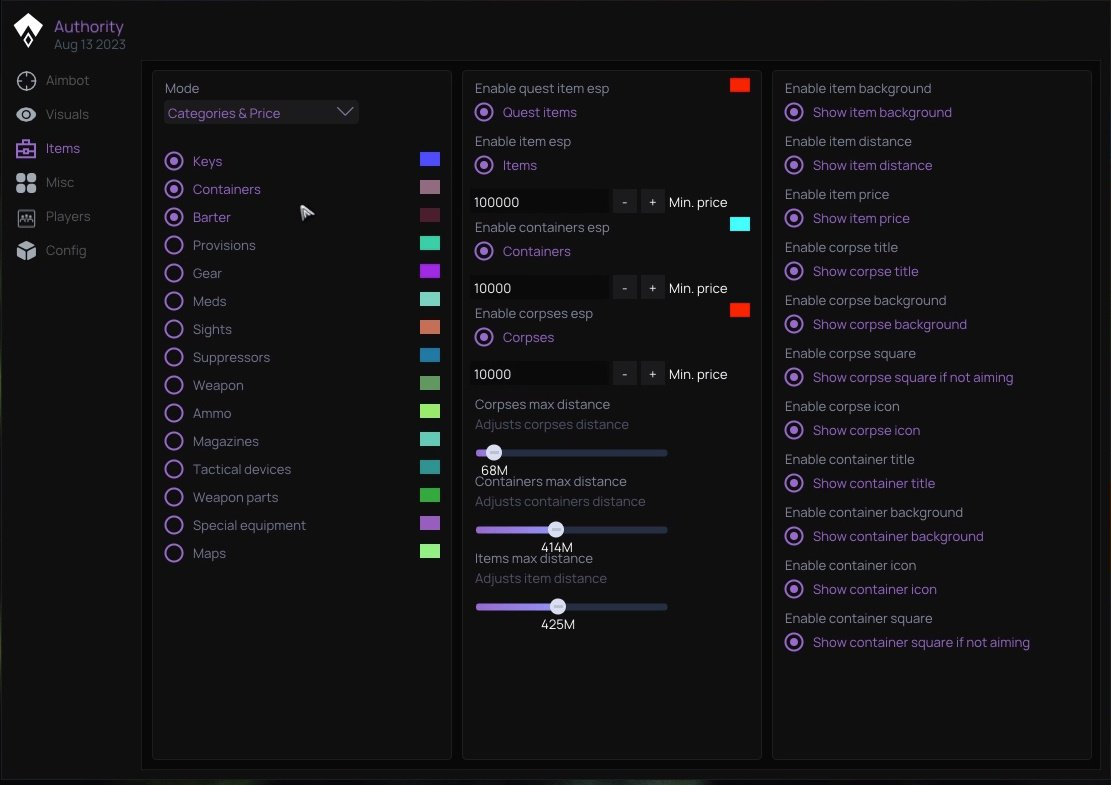Click the Items toolbox icon in sidebar
The height and width of the screenshot is (785, 1111).
point(27,149)
